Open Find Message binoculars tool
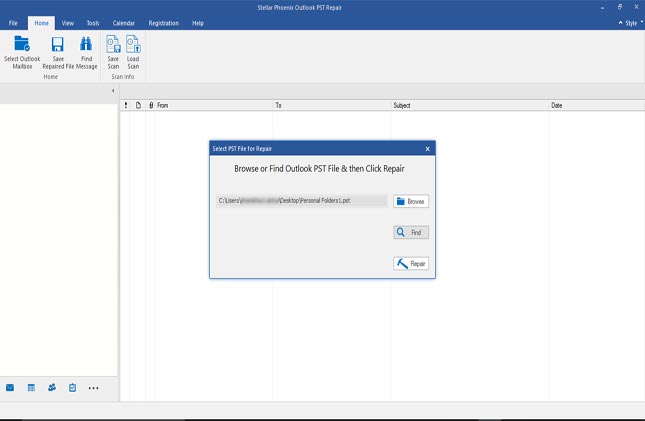Viewport: 645px width, 421px height. point(87,45)
